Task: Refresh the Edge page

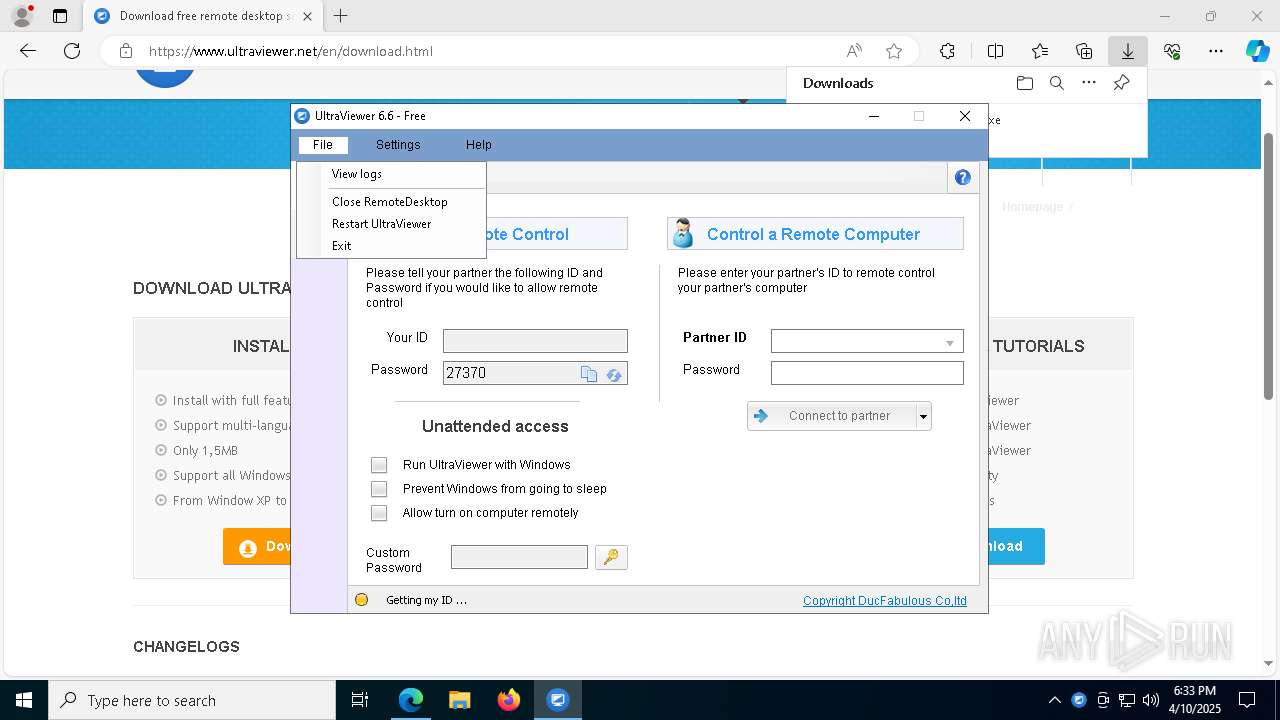Action: click(72, 51)
